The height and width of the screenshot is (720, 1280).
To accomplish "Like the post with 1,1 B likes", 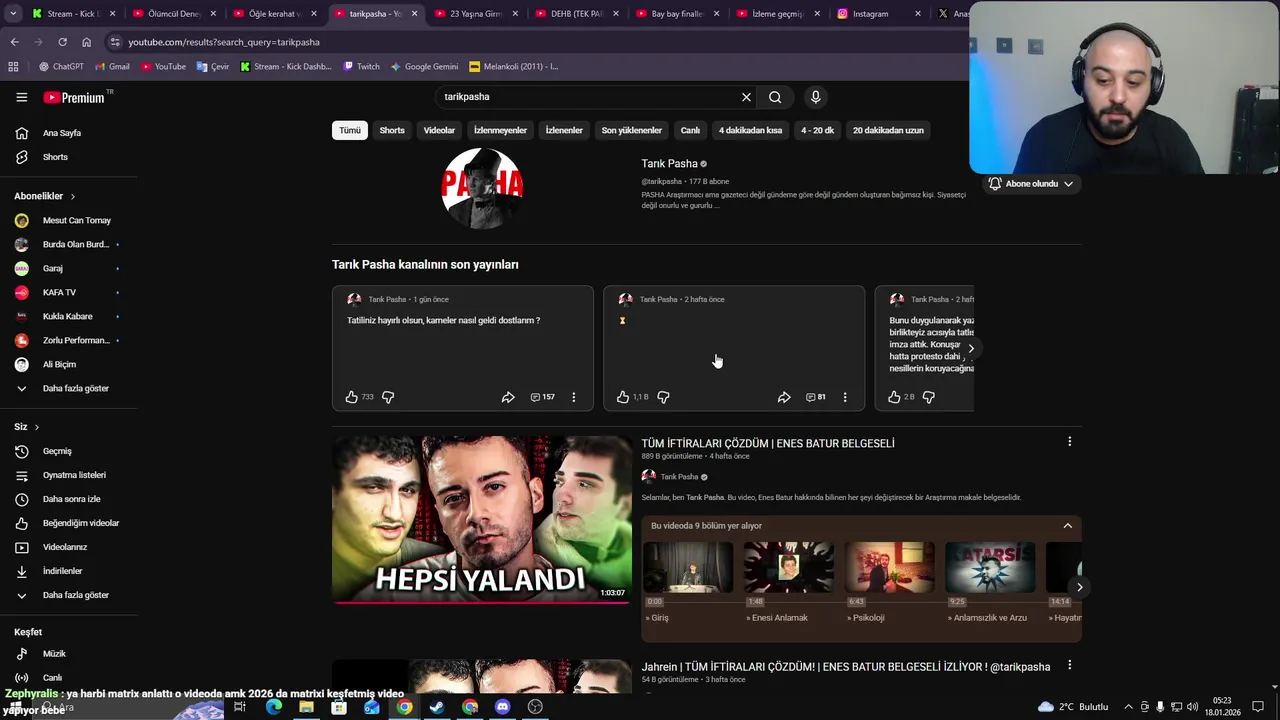I will point(622,397).
